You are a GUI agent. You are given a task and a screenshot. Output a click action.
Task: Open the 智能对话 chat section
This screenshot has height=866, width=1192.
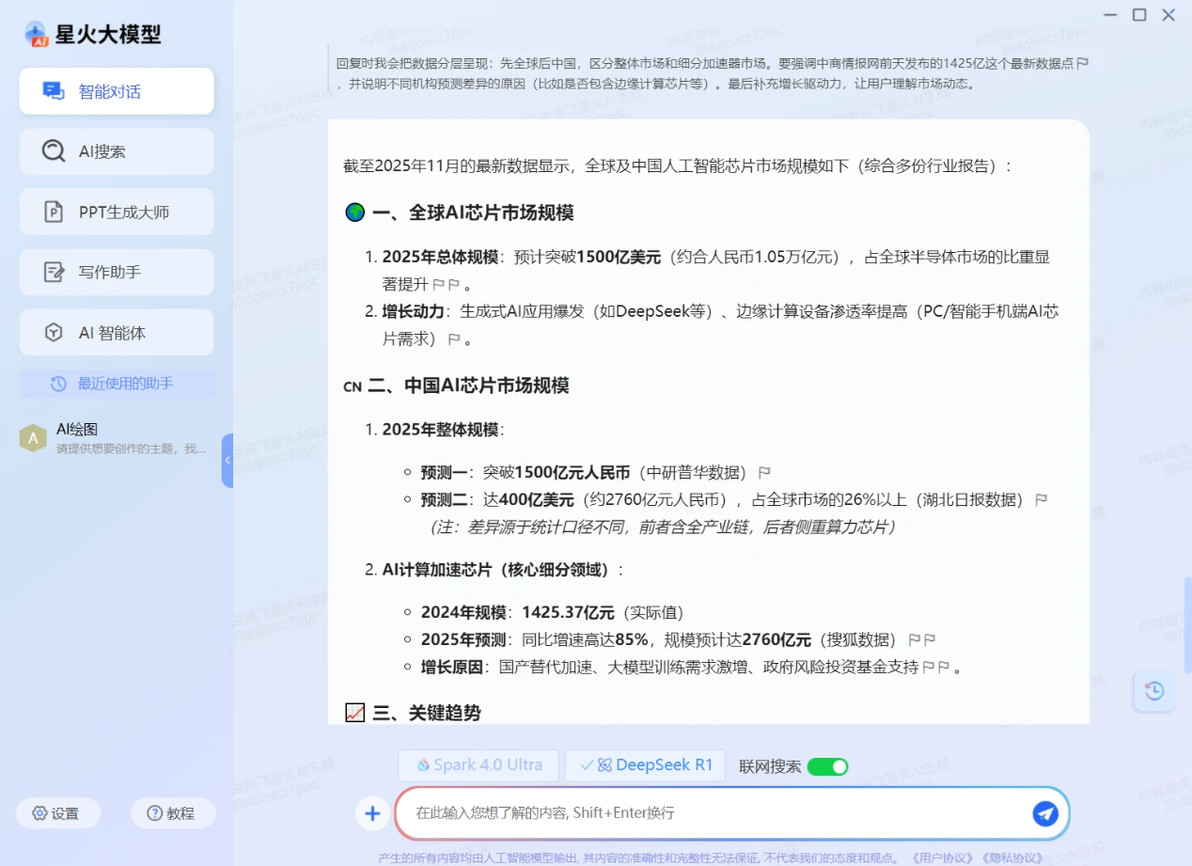click(116, 91)
